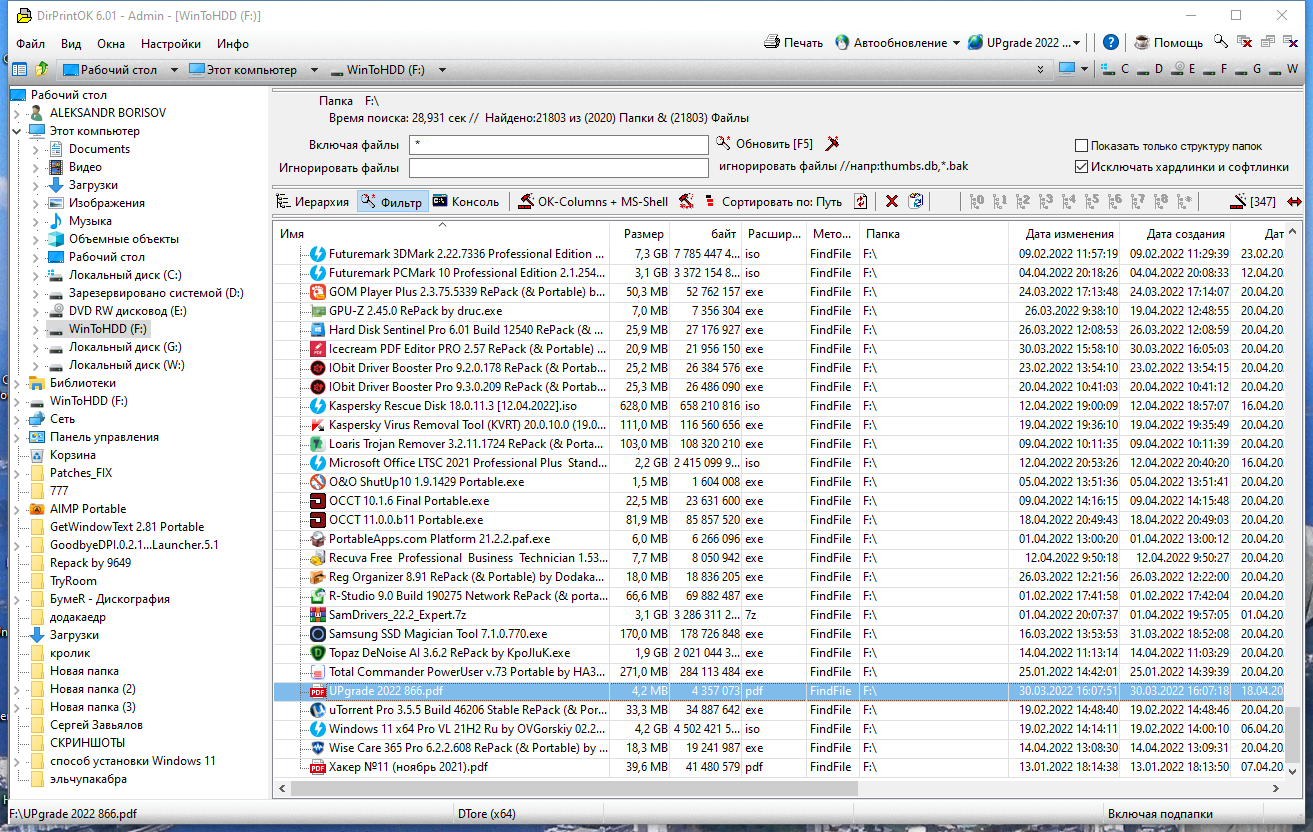Enable Показать только структуру папок checkbox
The width and height of the screenshot is (1313, 832).
pos(1081,145)
